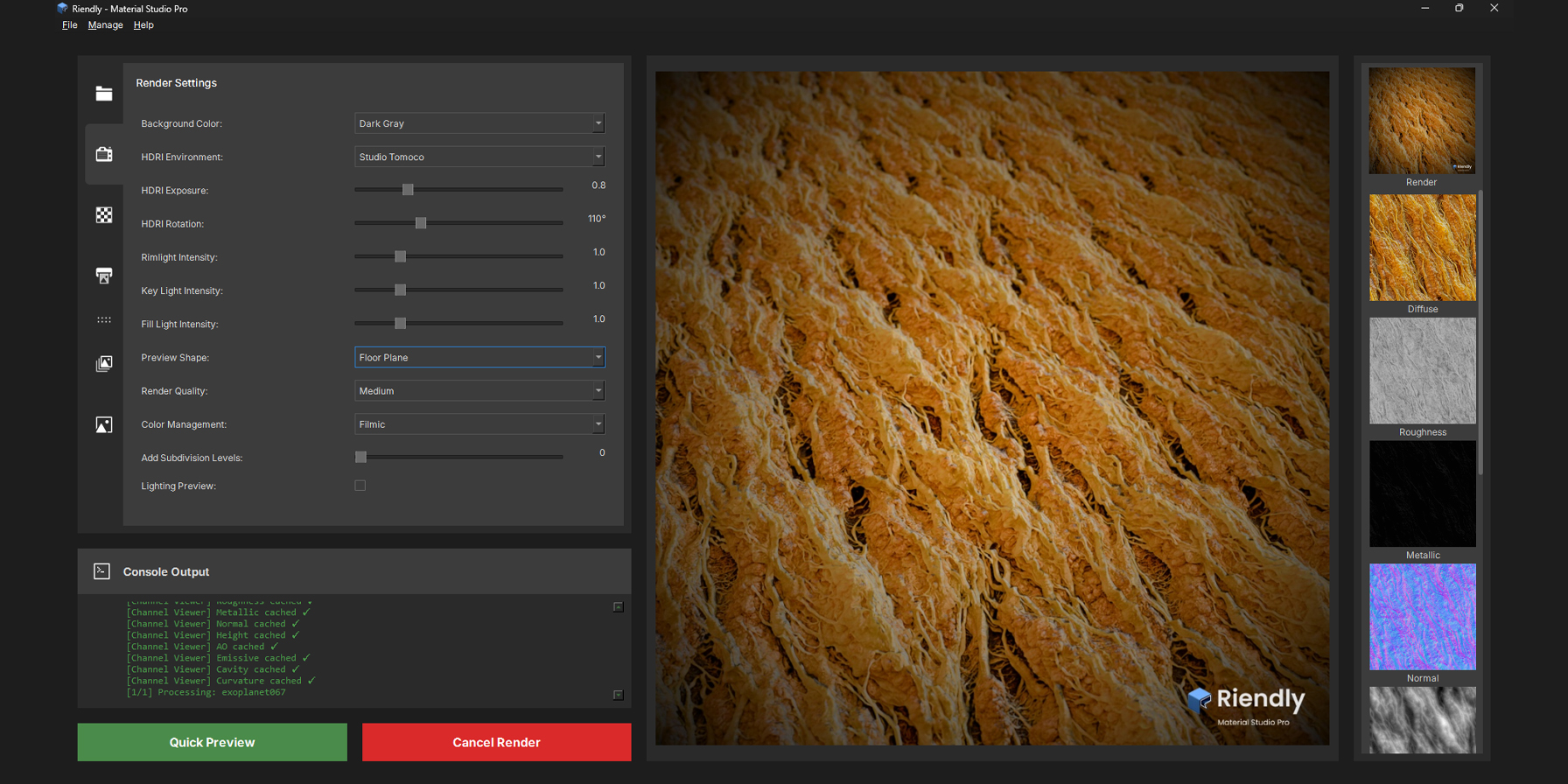Select the Roughness channel thumbnail

(1422, 371)
